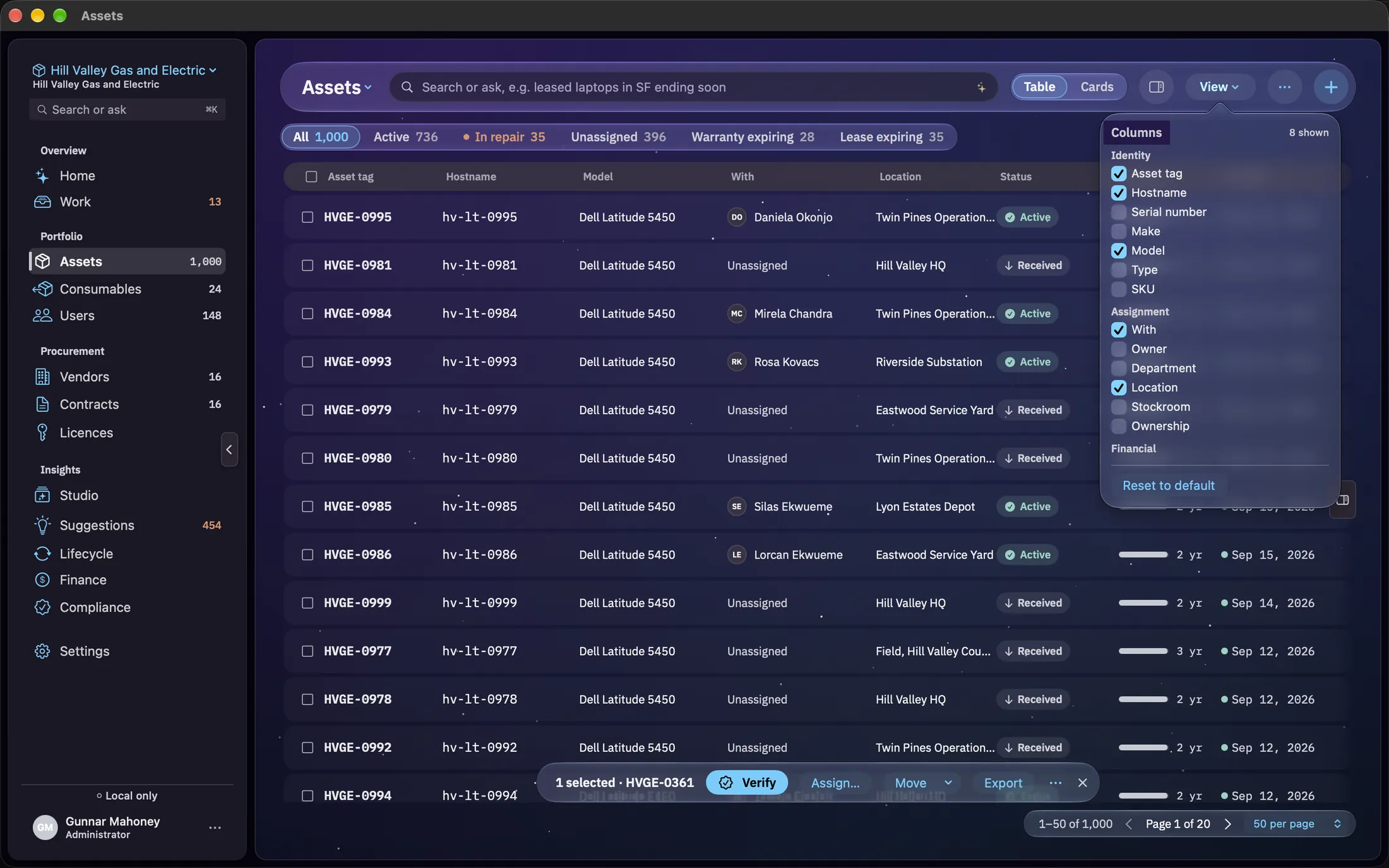Open the Users section
Viewport: 1389px width, 868px height.
127,316
